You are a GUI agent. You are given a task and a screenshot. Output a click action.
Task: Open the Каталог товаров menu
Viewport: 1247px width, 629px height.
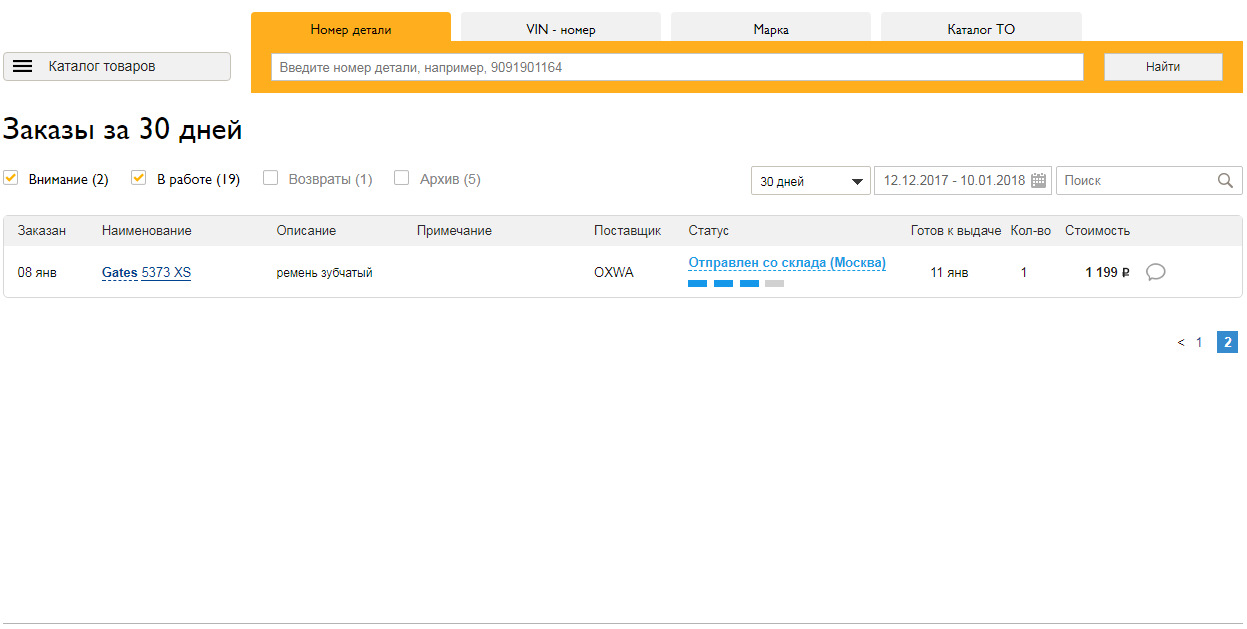117,67
